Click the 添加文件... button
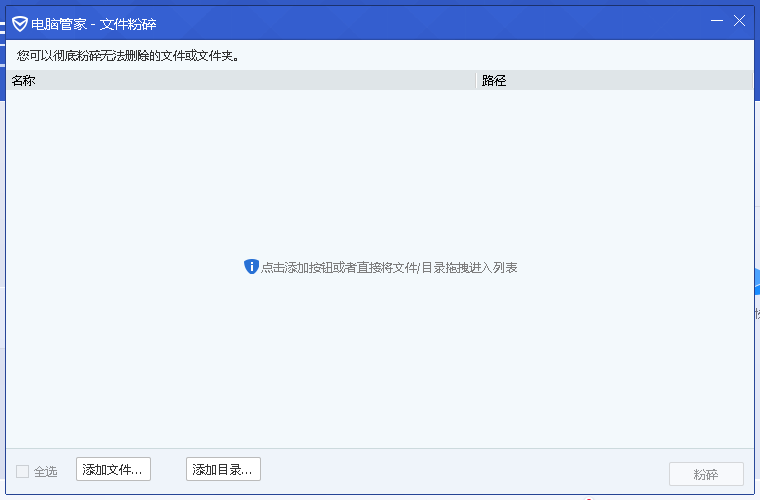Image resolution: width=760 pixels, height=500 pixels. click(x=113, y=469)
